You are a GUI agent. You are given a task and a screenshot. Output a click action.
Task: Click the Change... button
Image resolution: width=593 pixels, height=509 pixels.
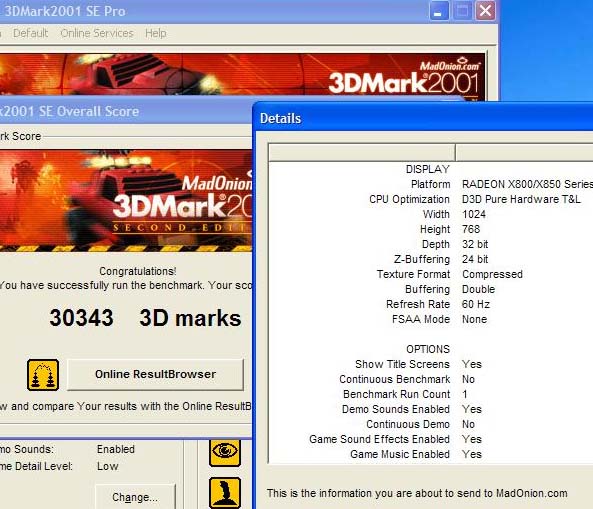point(135,497)
